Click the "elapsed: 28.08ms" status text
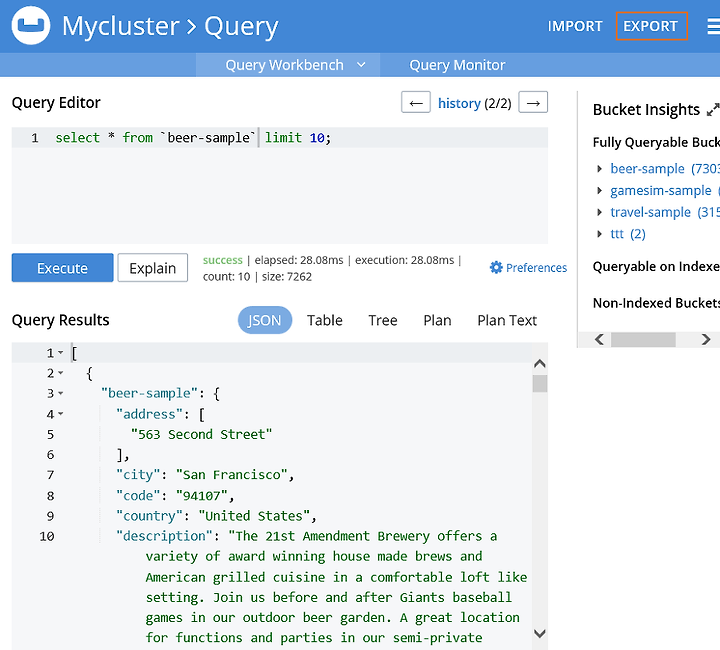The image size is (720, 650). [299, 260]
